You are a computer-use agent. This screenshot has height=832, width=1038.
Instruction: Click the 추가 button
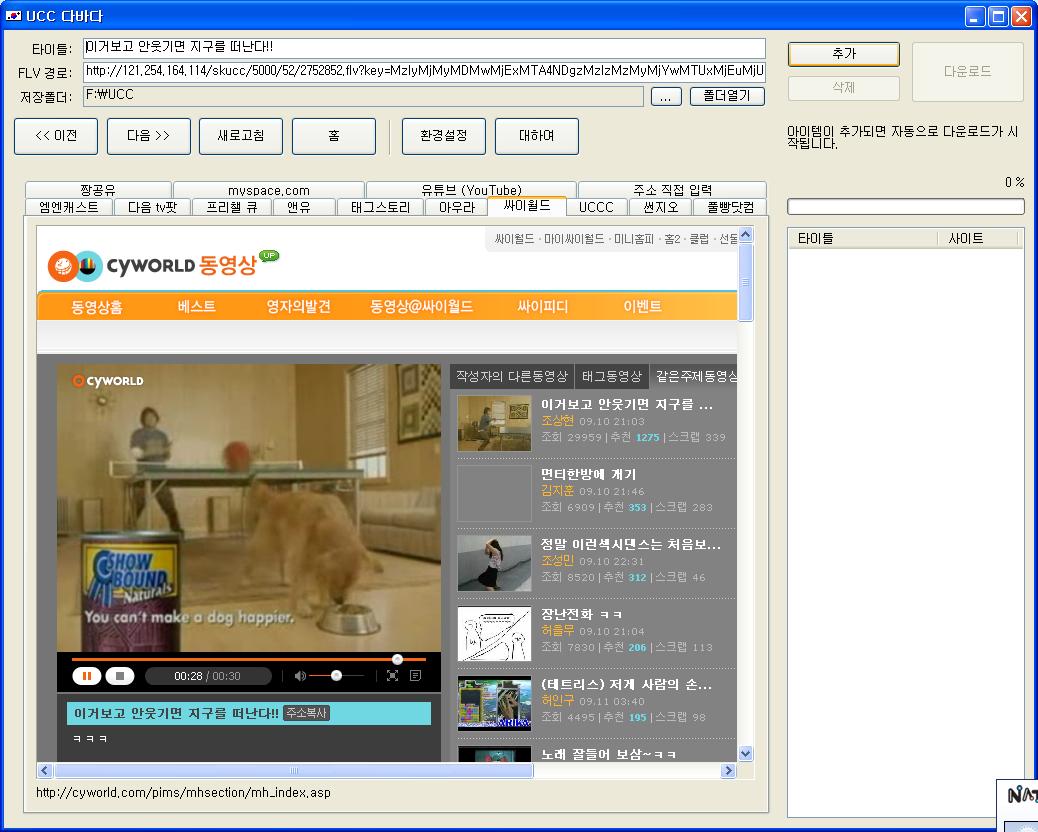coord(844,54)
